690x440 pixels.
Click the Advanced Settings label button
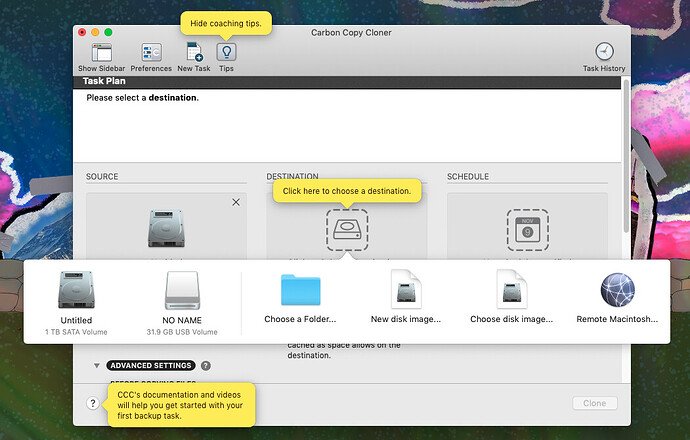point(151,366)
